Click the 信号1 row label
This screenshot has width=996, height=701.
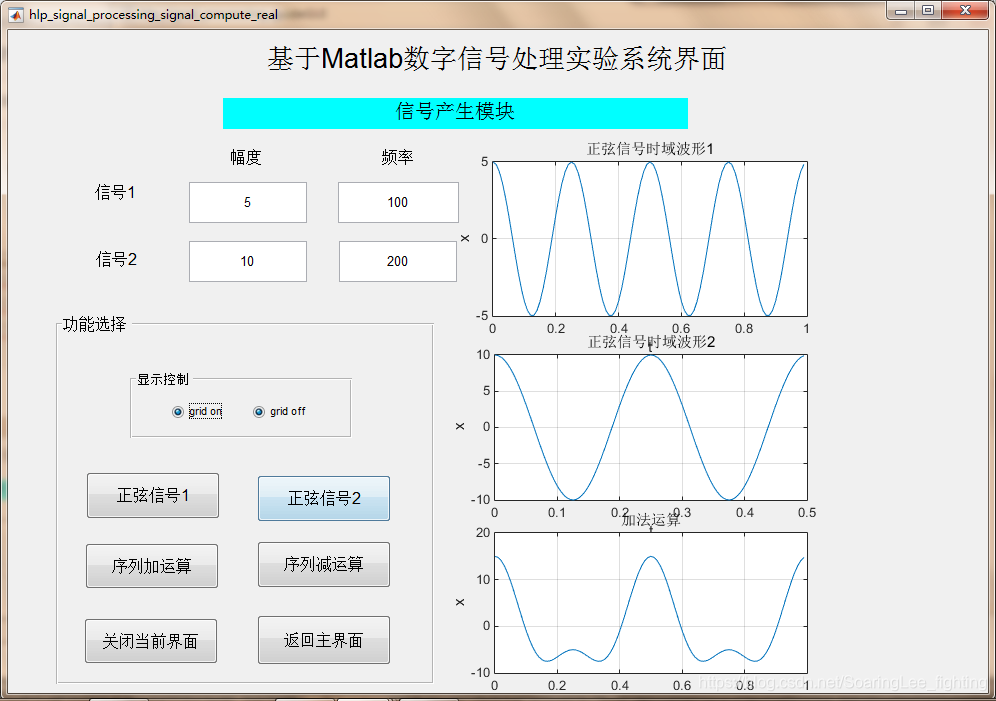pos(115,192)
